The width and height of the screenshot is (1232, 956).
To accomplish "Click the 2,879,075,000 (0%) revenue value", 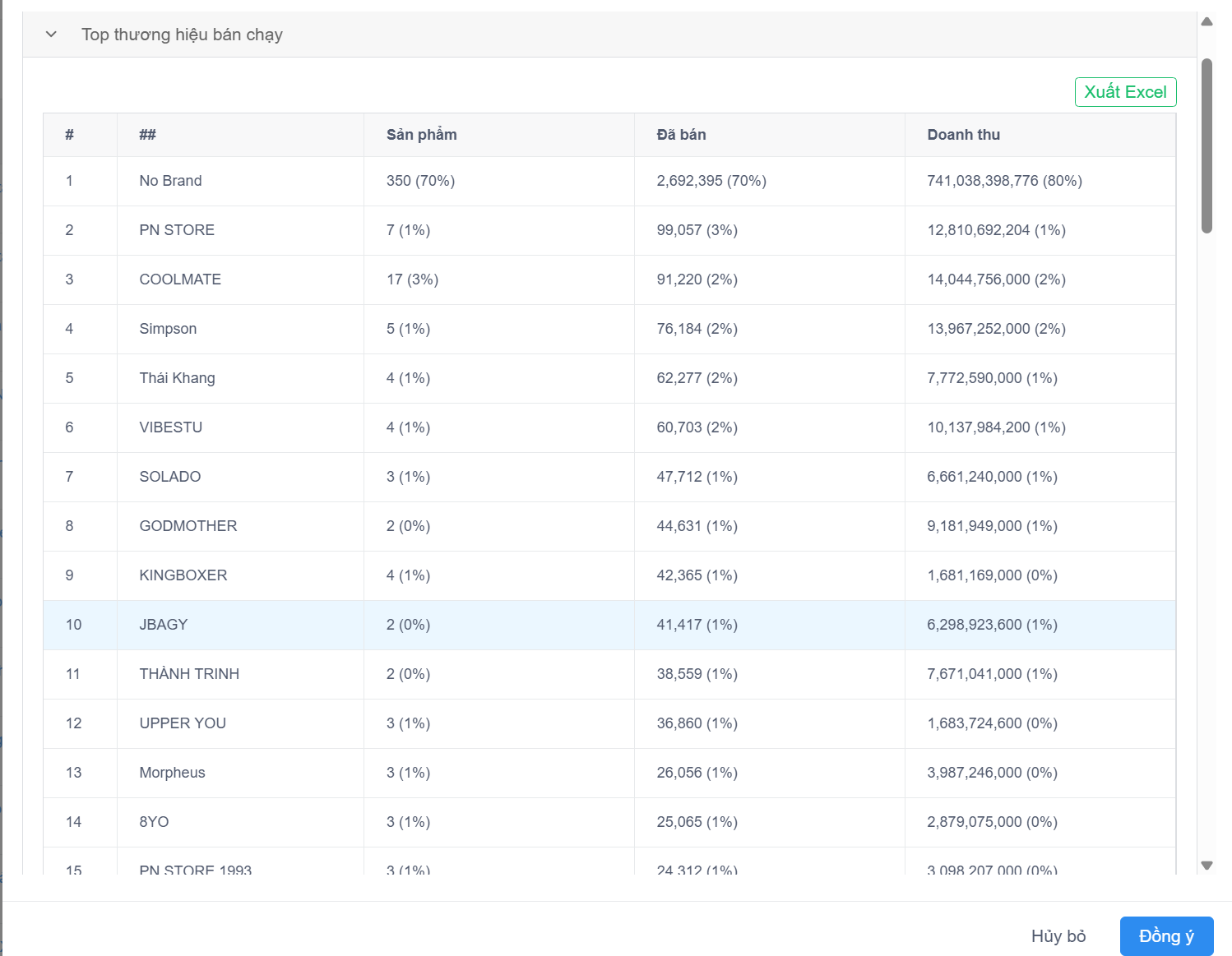I will pos(992,822).
